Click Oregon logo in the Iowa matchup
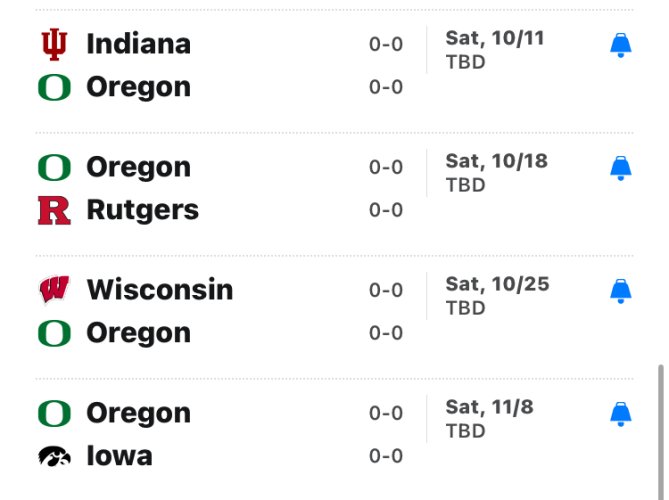Screen dimensions: 669x500 pos(54,413)
